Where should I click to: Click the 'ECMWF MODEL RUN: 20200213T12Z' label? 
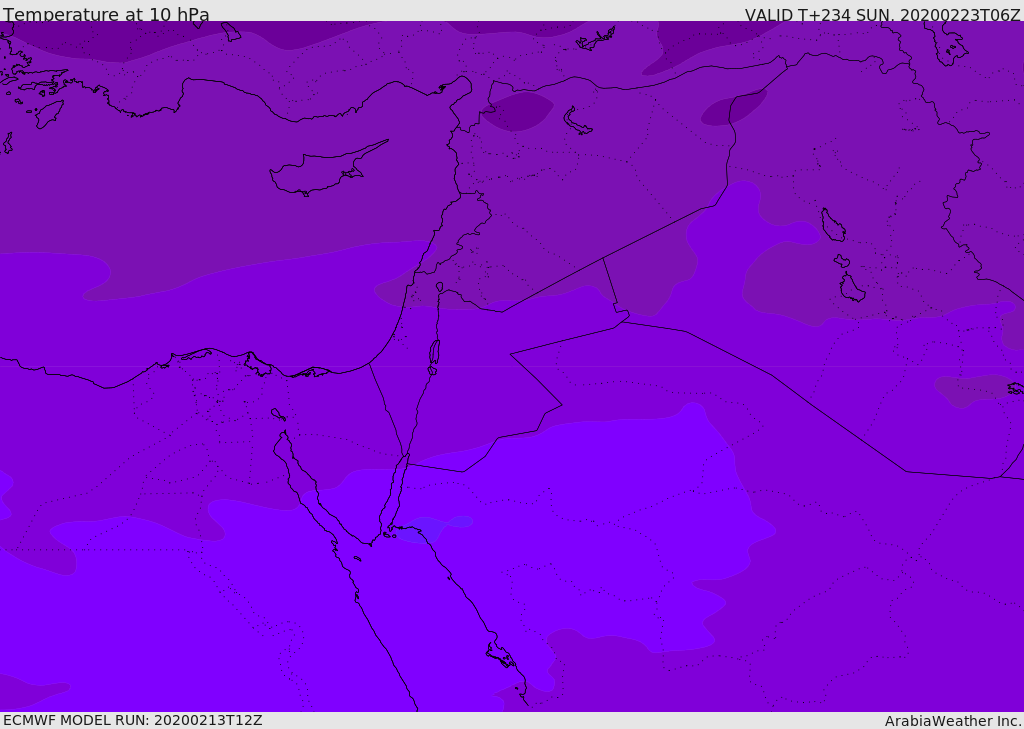point(133,720)
